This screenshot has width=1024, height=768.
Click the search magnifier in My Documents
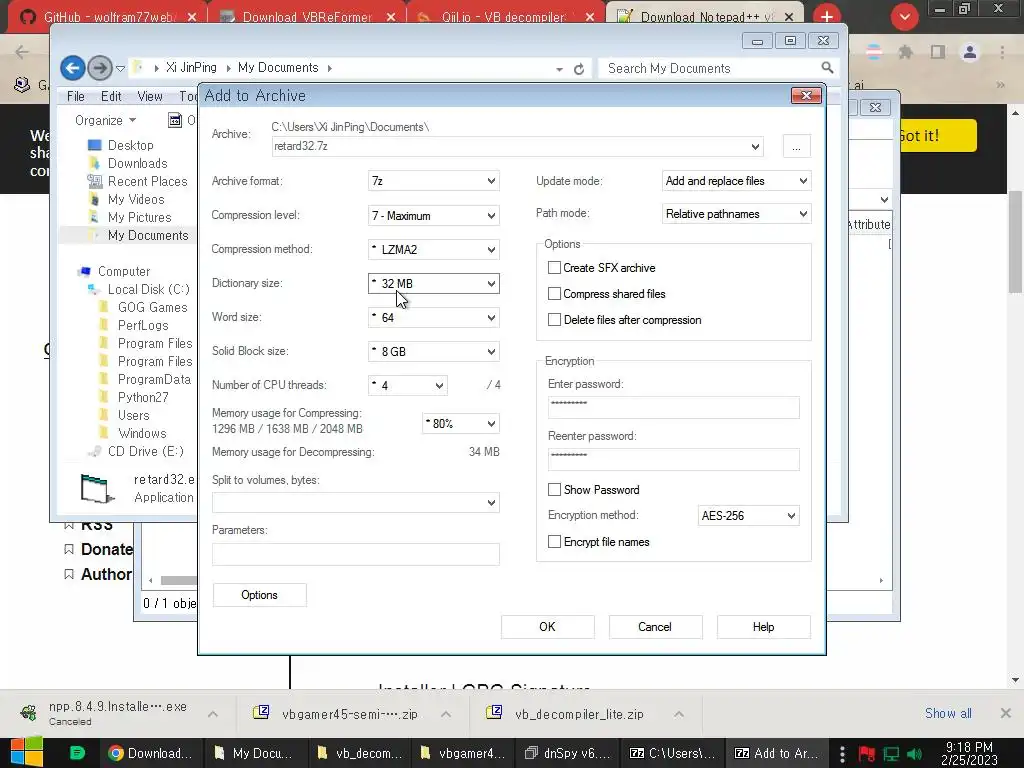click(x=827, y=68)
